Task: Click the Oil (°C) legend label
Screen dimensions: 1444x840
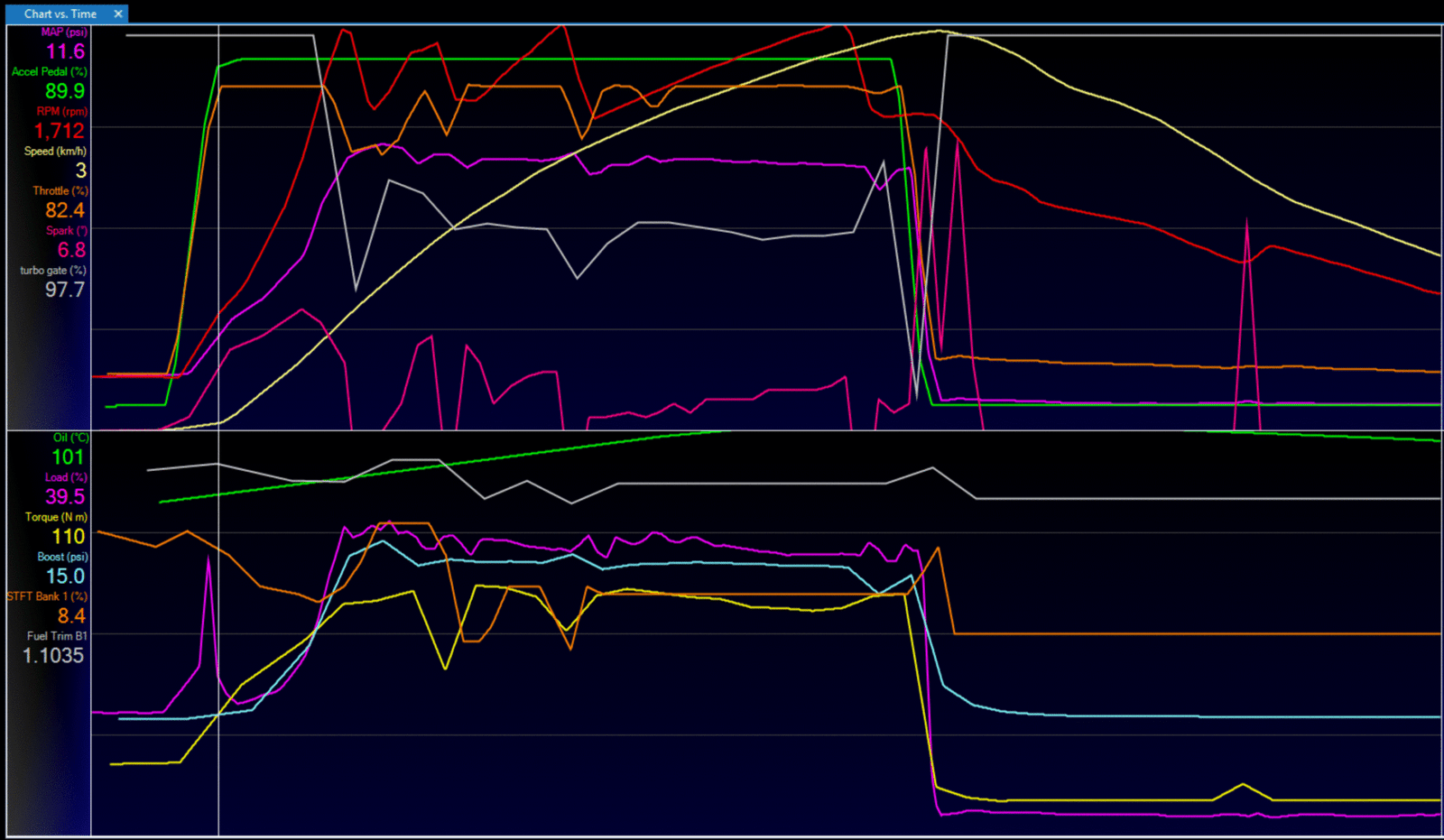Action: coord(70,438)
